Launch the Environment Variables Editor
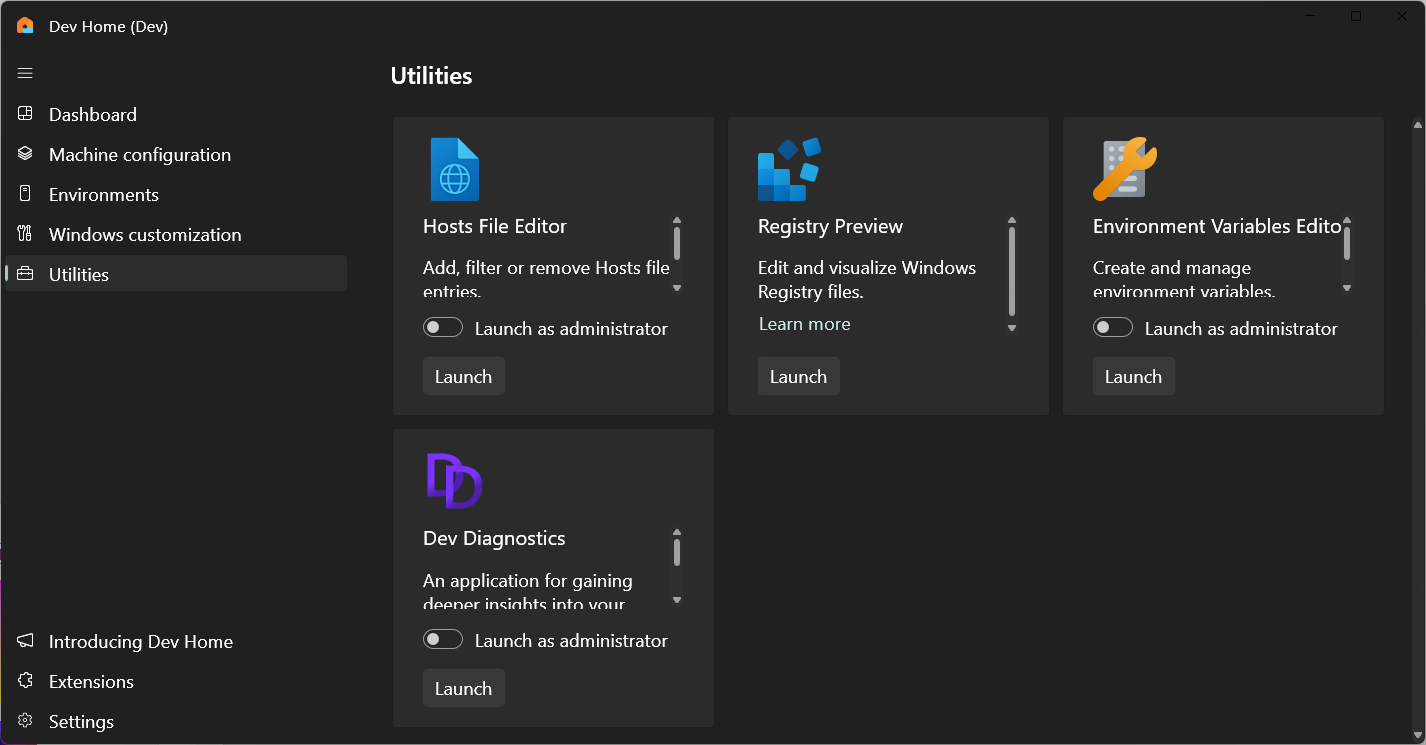This screenshot has width=1426, height=745. [x=1133, y=376]
